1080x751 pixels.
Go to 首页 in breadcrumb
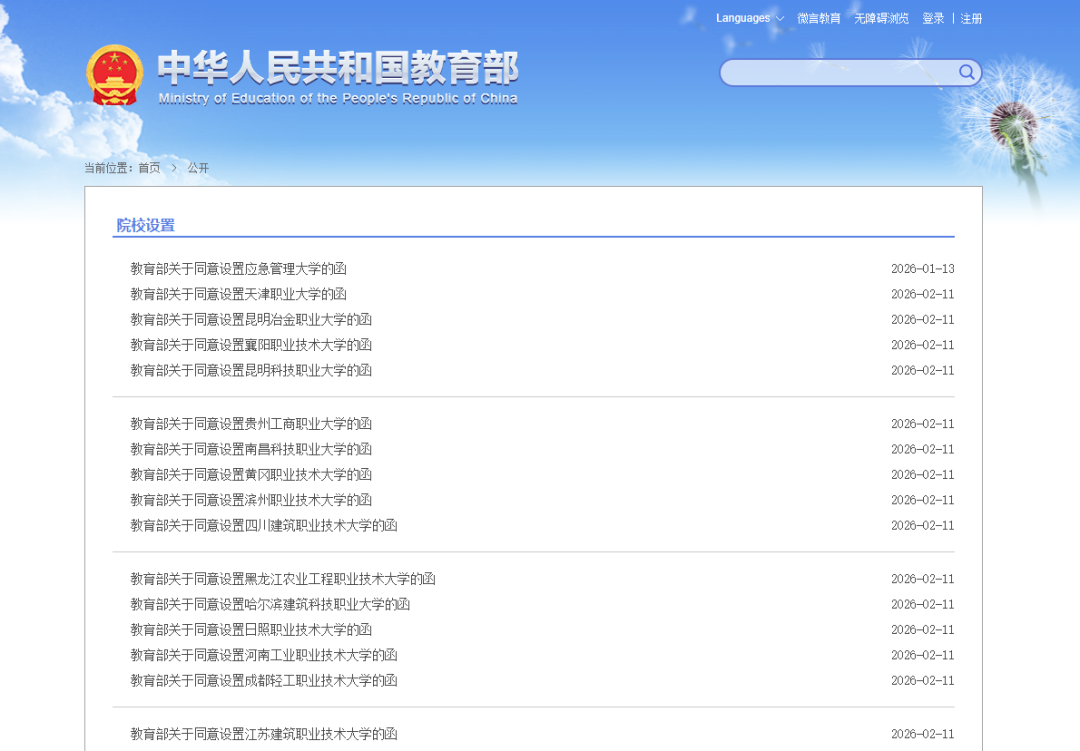click(149, 167)
